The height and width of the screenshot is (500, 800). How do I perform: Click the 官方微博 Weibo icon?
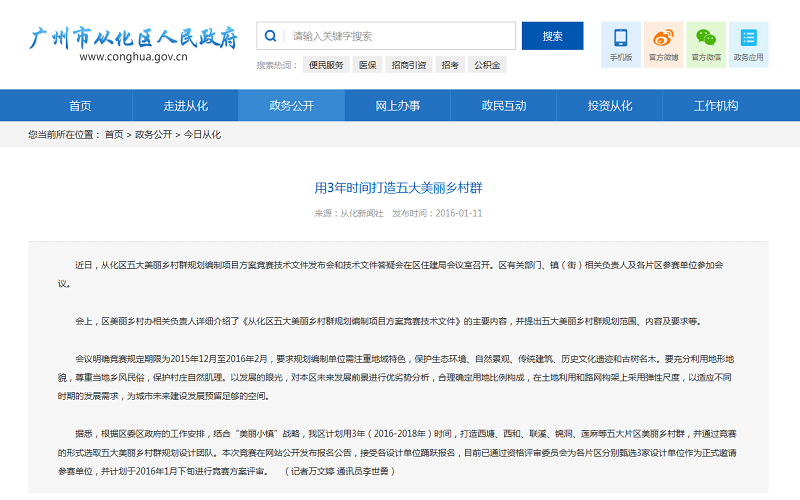point(663,43)
